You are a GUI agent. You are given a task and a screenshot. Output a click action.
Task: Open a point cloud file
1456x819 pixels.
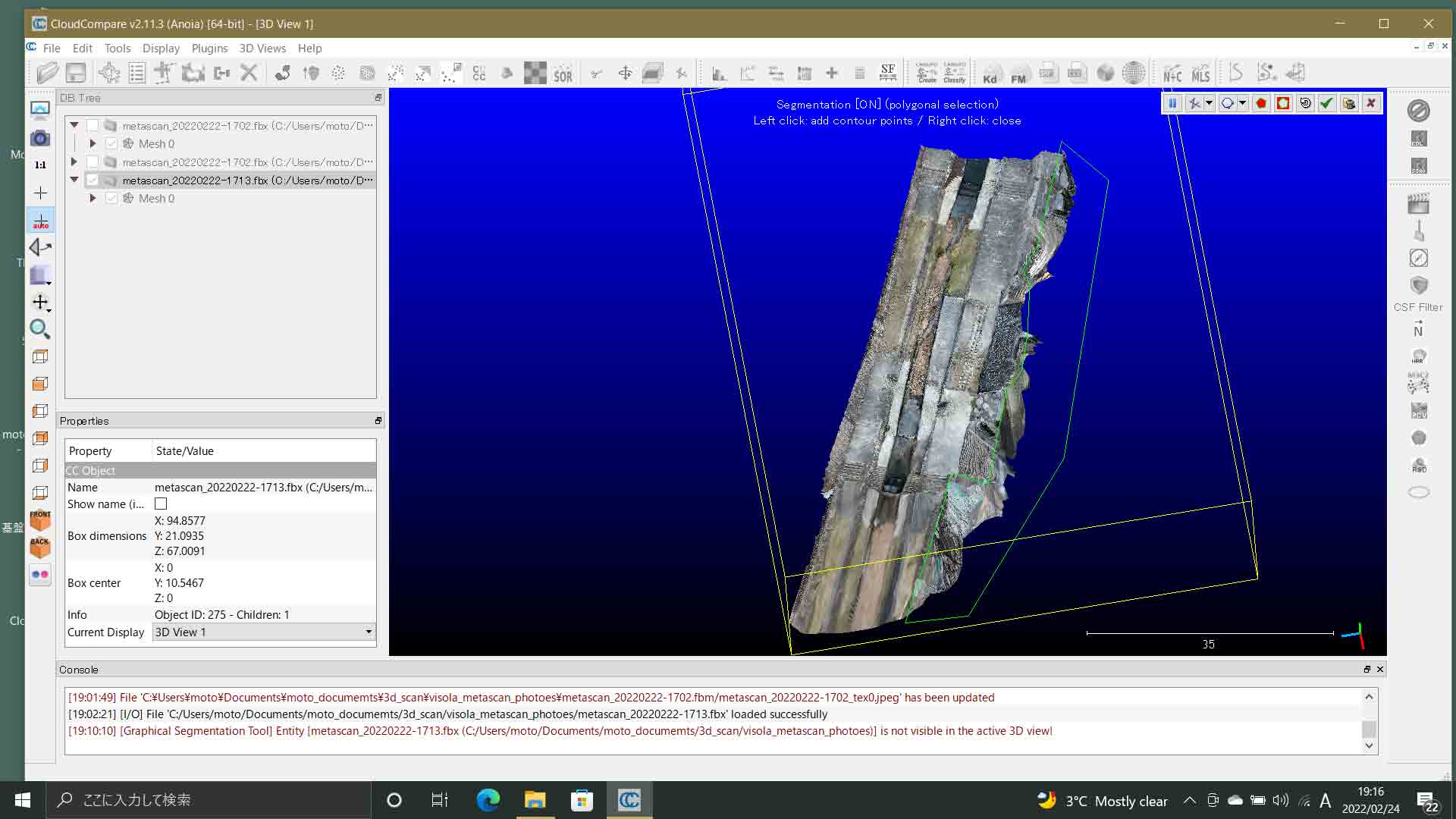[46, 73]
